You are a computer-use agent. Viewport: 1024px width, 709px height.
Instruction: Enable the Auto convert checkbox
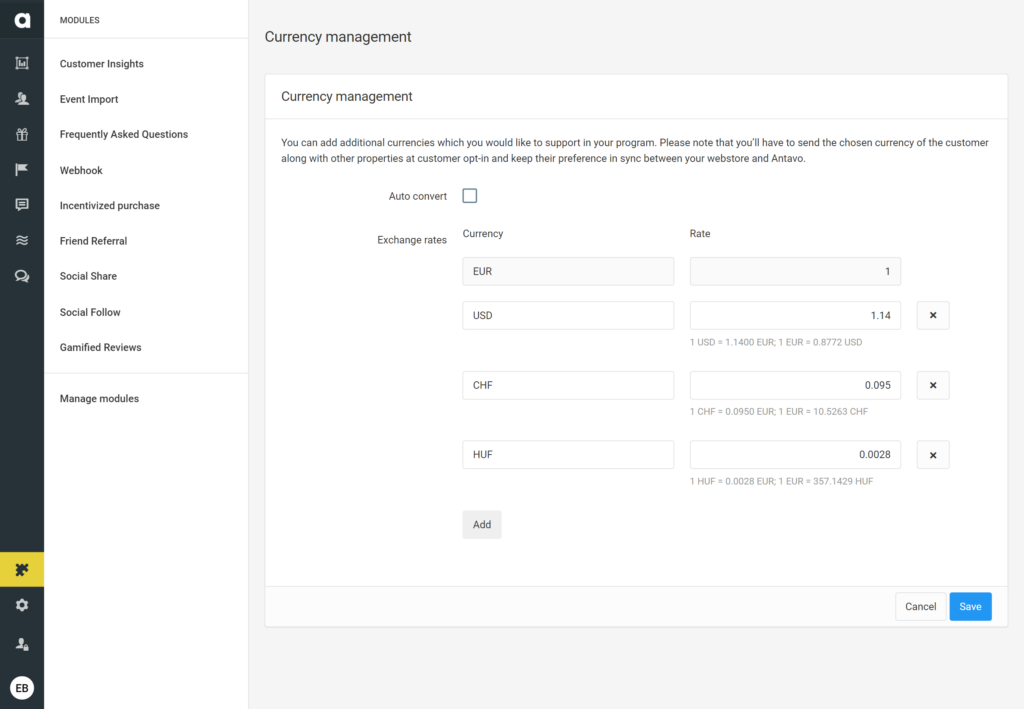(x=470, y=196)
